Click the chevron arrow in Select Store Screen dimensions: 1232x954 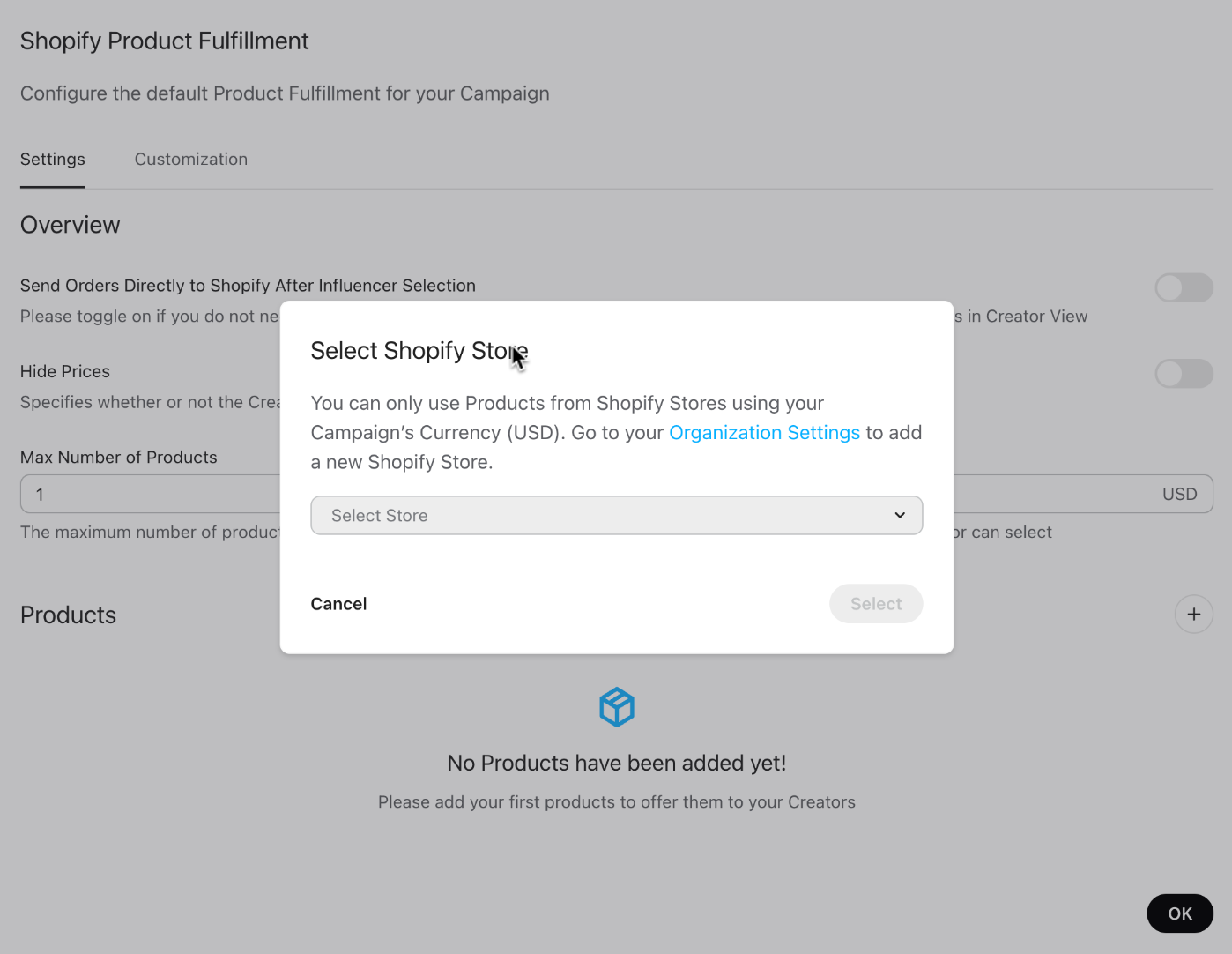[x=900, y=515]
